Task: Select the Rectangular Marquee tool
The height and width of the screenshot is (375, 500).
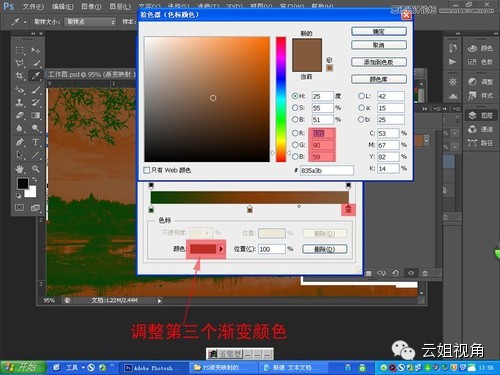Action: pos(20,50)
